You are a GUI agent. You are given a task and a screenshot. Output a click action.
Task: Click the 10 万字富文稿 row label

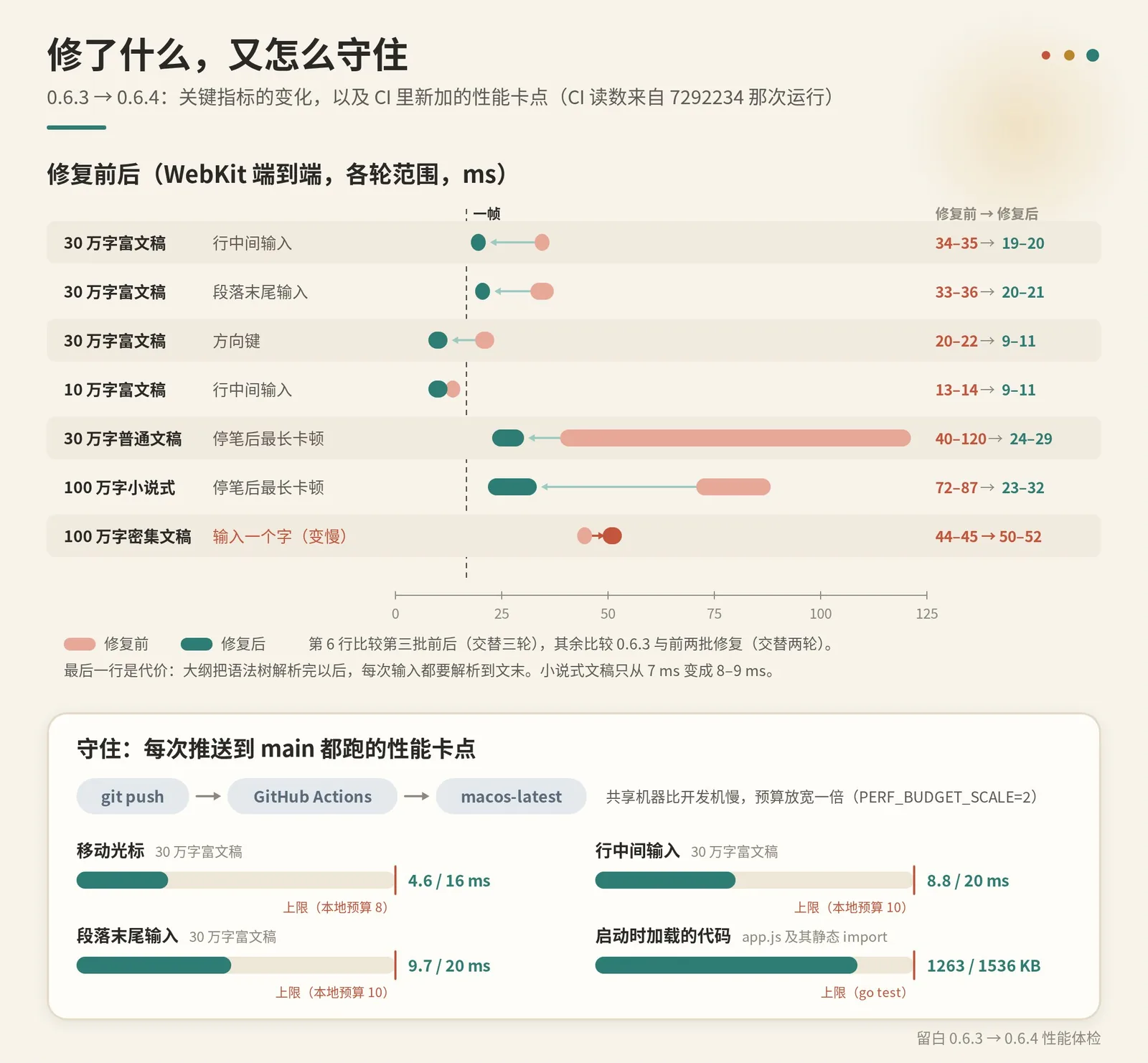point(115,390)
